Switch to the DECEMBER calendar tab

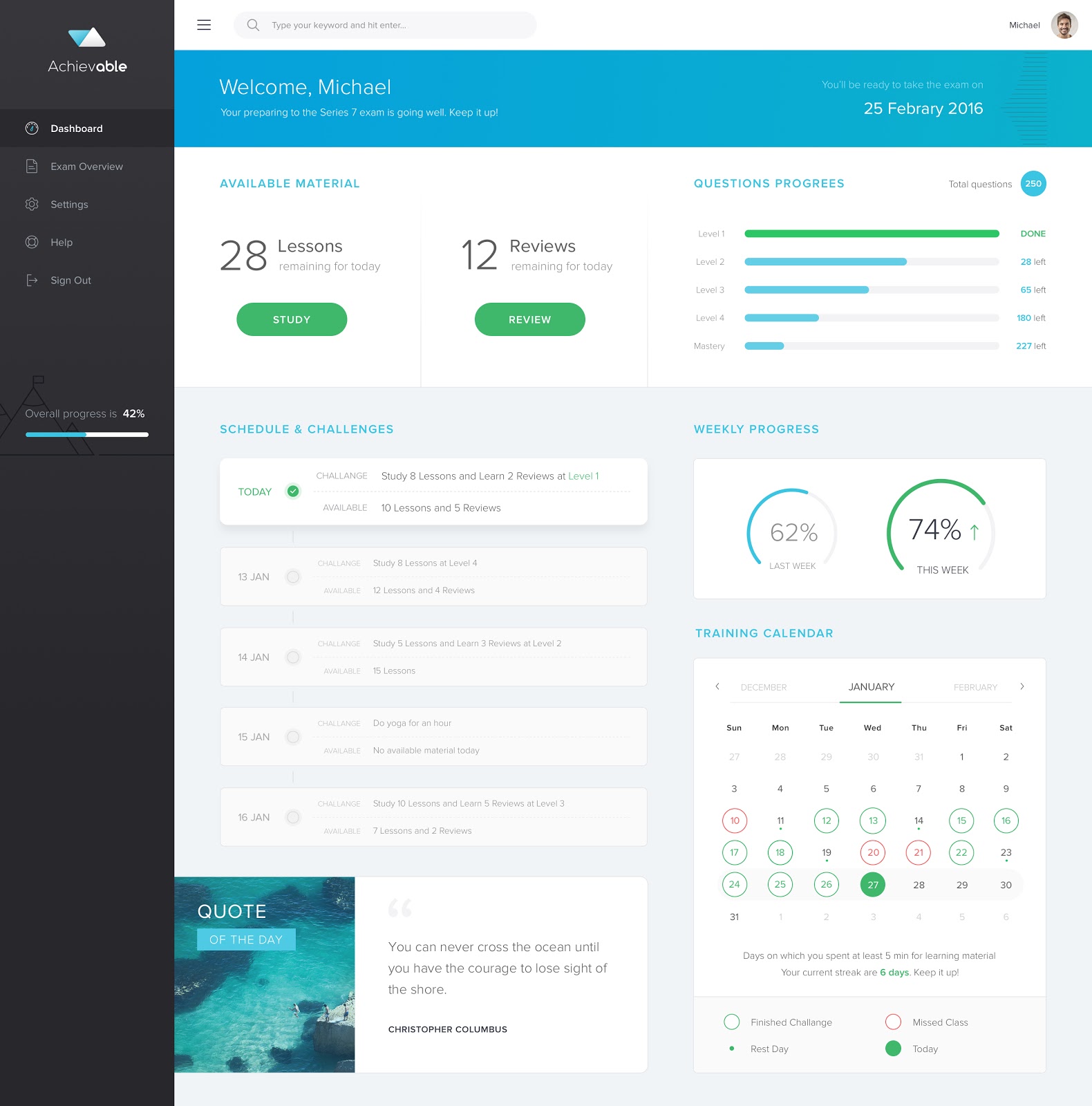coord(764,687)
